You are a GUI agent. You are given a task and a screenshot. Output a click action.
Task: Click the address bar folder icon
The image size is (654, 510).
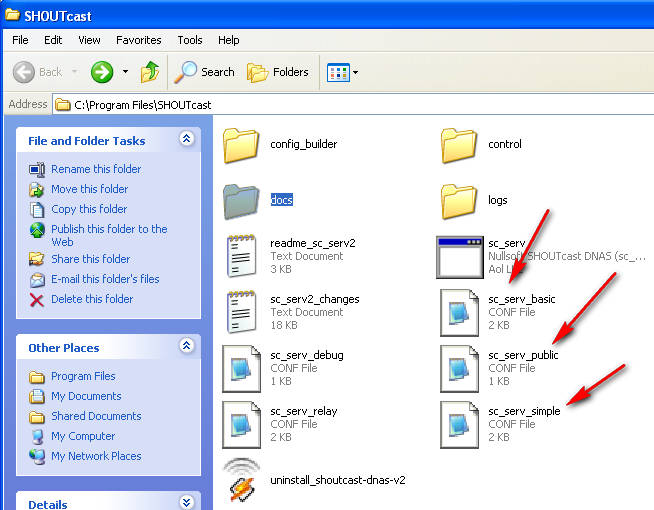63,104
